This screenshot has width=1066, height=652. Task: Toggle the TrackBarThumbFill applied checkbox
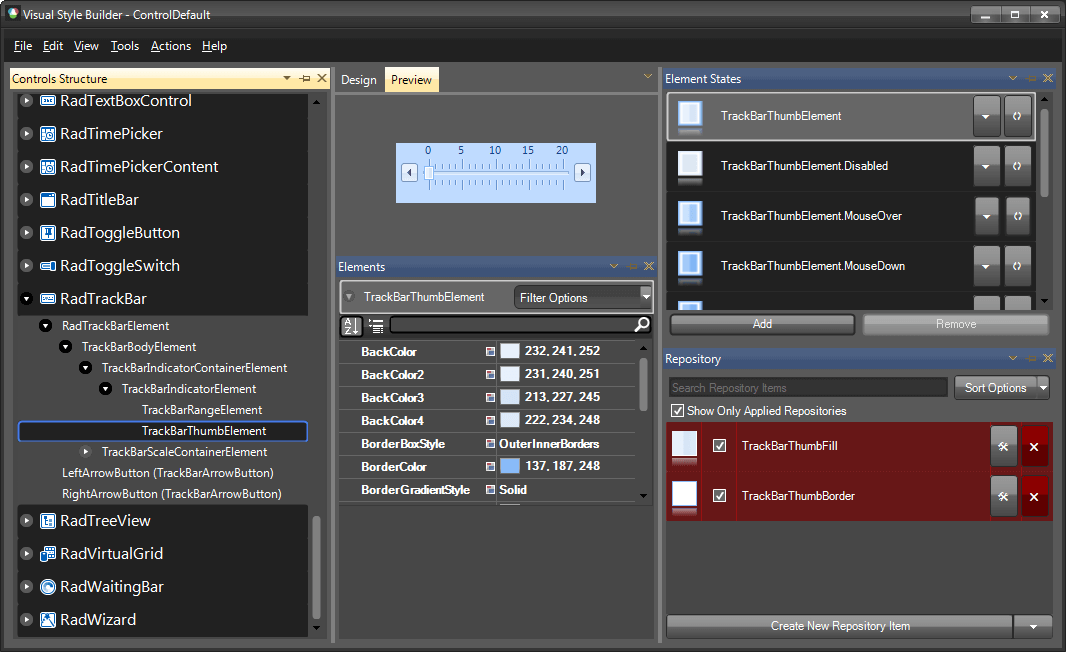[720, 446]
